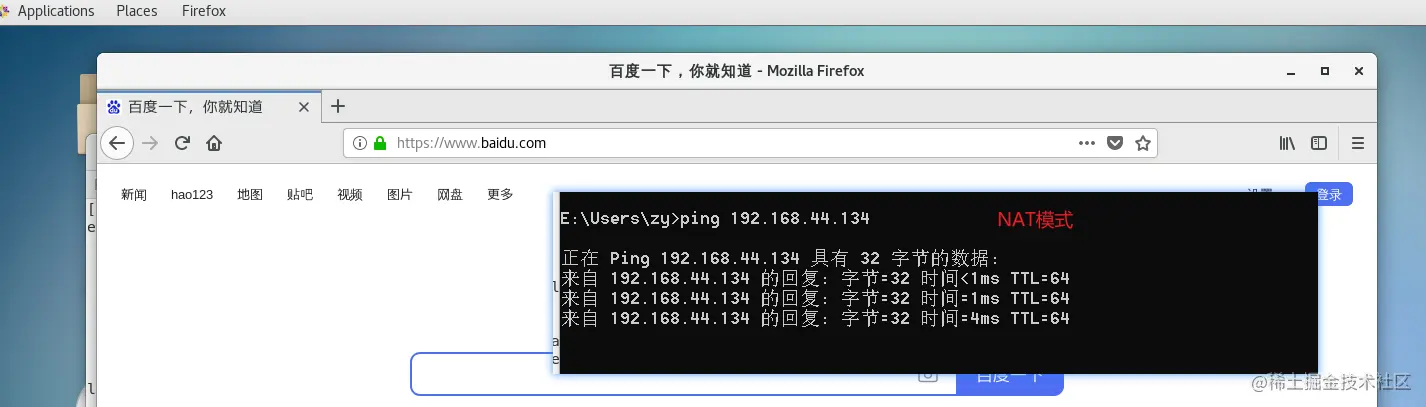This screenshot has height=407, width=1426.
Task: Click the 百度一下 search button
Action: tap(1010, 376)
